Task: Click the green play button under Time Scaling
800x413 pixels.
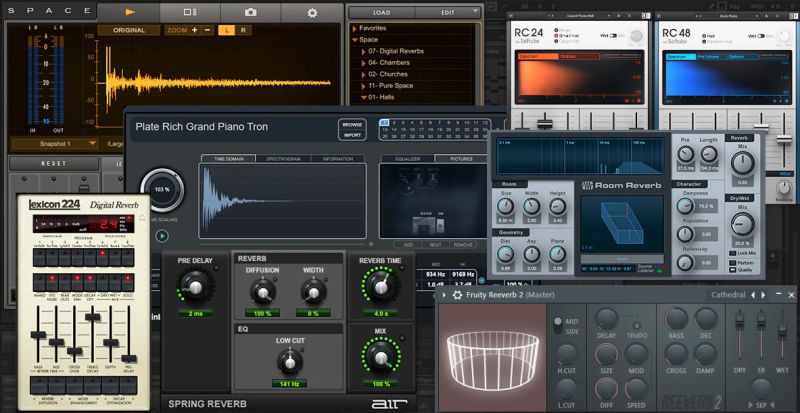Action: point(162,236)
